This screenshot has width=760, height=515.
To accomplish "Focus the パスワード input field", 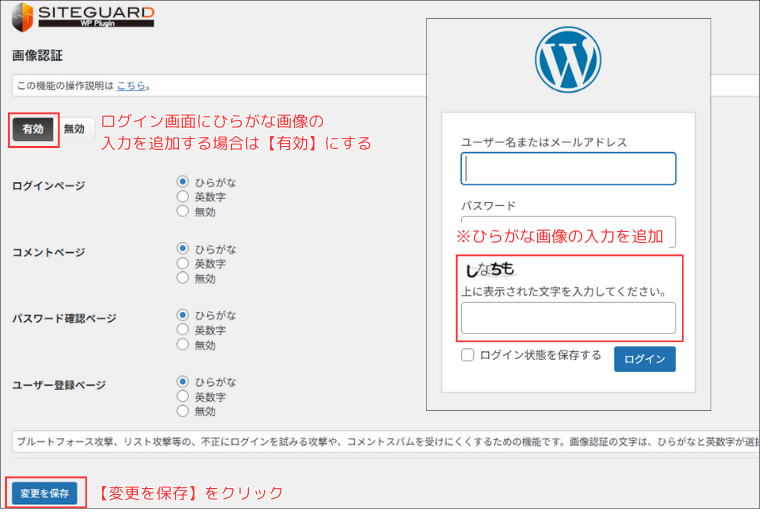I will [x=568, y=232].
